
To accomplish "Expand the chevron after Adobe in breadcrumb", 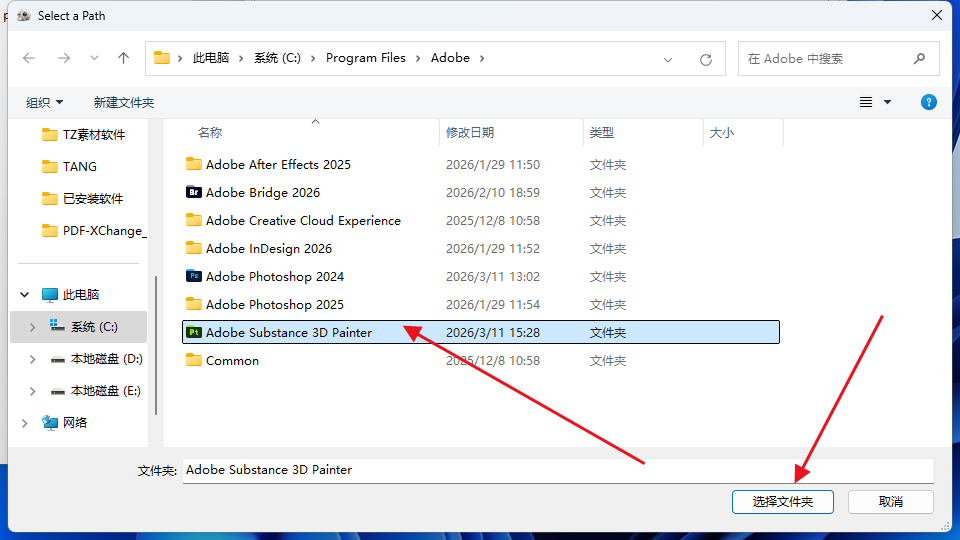I will click(482, 58).
